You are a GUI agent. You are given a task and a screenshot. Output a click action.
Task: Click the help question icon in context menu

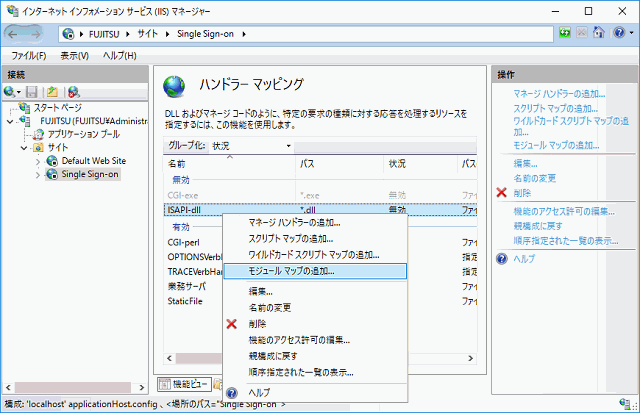231,393
